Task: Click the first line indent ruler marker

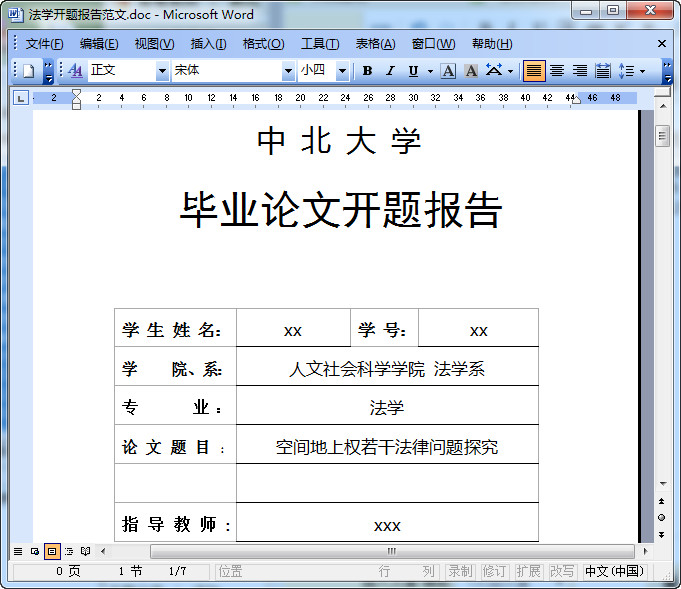Action: tap(76, 93)
